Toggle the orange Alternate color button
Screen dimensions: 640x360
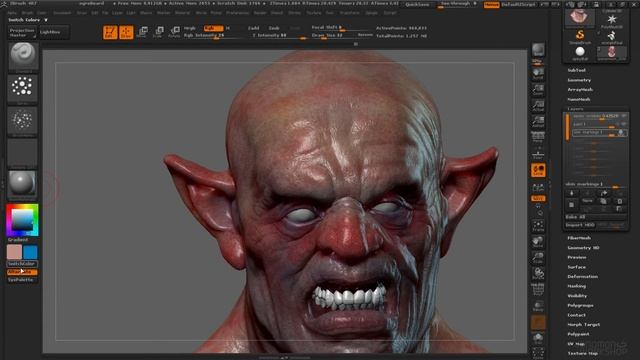pos(22,272)
